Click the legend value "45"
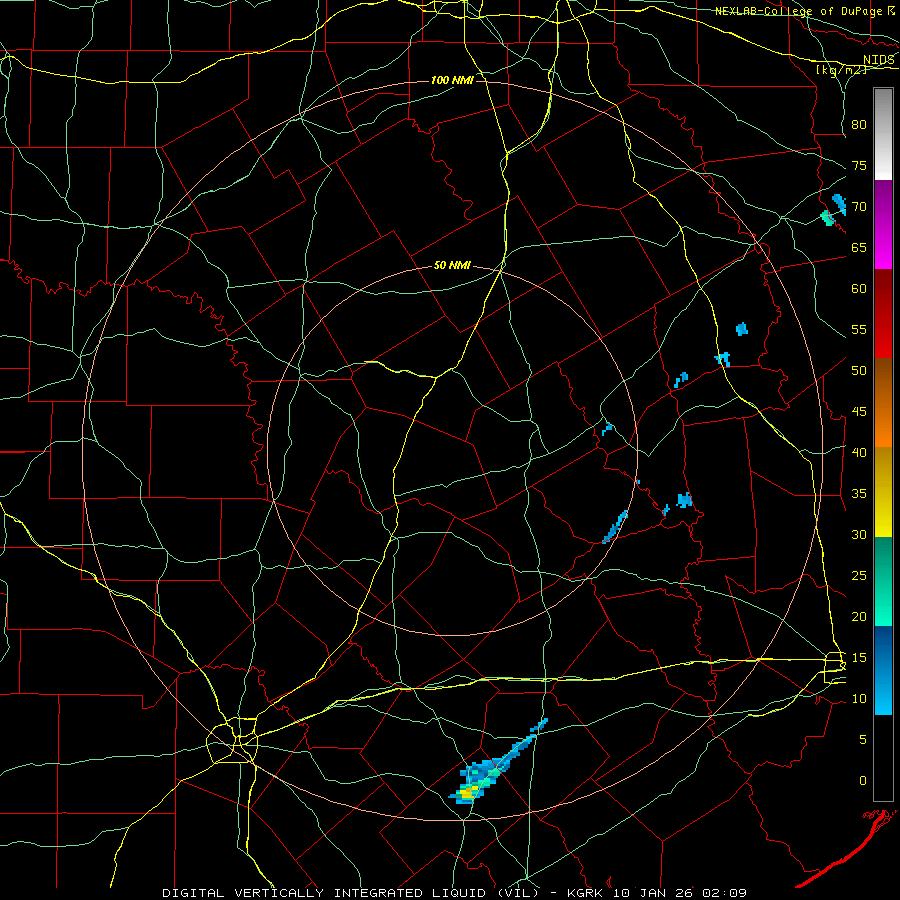This screenshot has height=900, width=900. pyautogui.click(x=859, y=412)
